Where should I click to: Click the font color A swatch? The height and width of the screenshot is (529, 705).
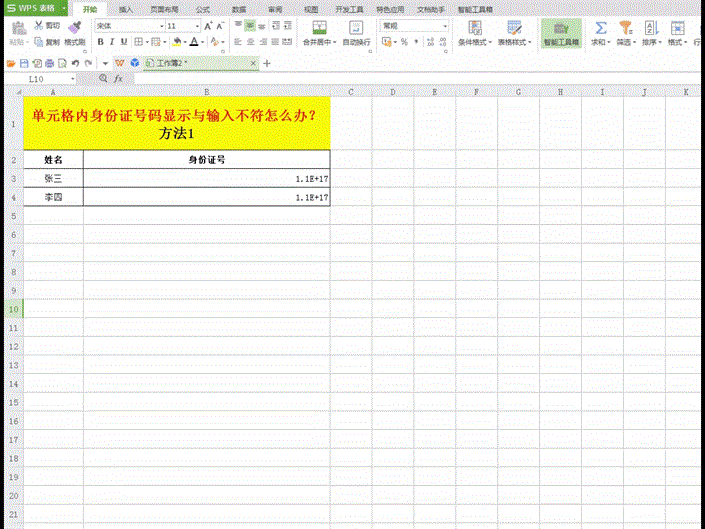[x=193, y=42]
